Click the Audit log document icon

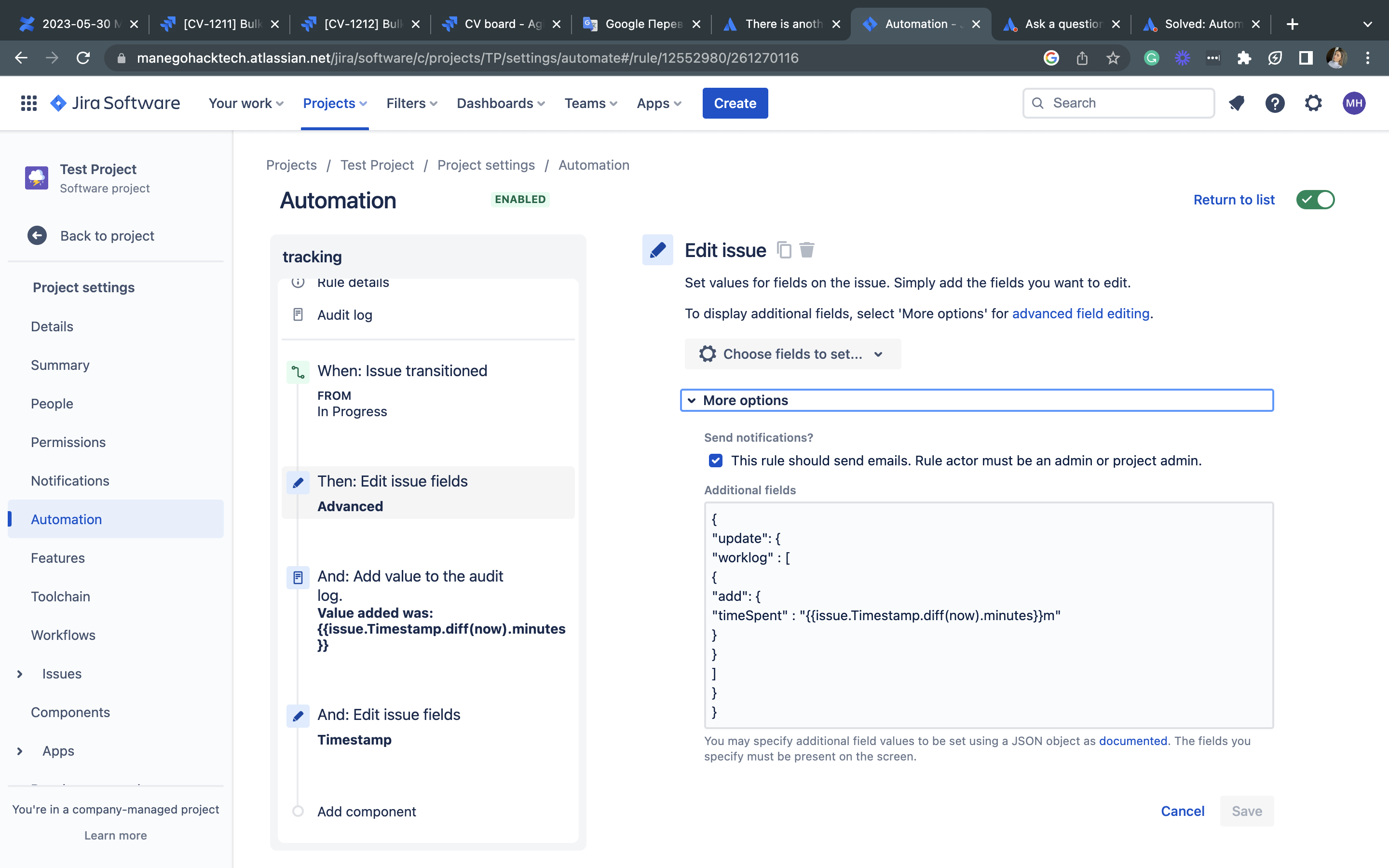coord(298,314)
